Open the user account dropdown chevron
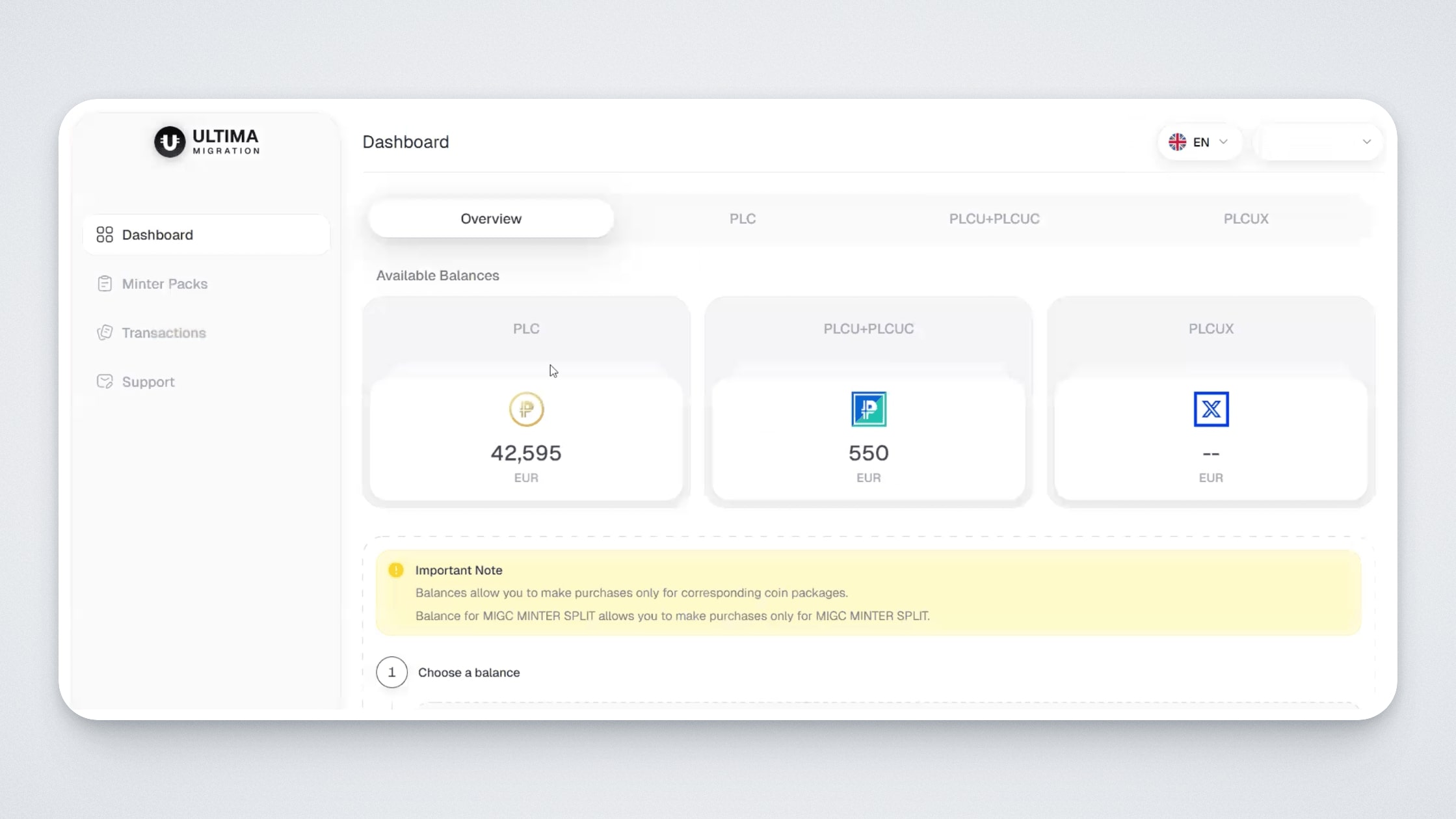This screenshot has width=1456, height=819. (1366, 142)
